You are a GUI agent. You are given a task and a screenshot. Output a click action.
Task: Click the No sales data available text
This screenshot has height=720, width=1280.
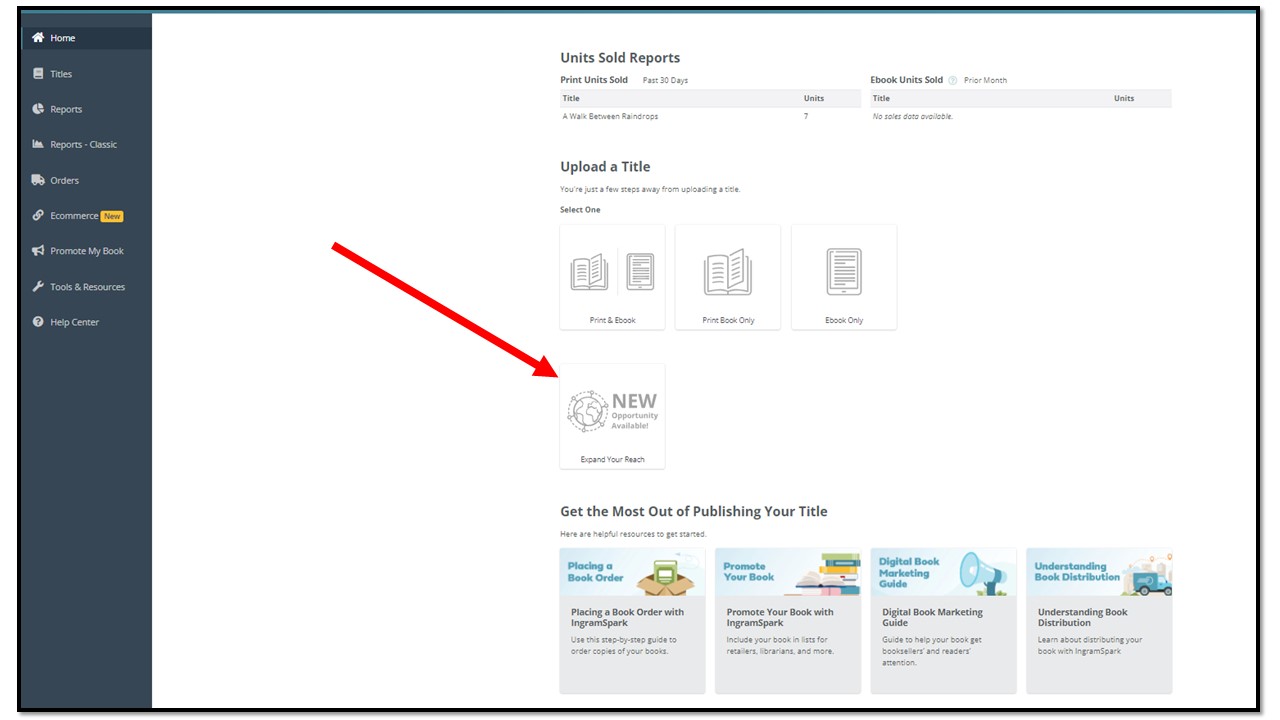click(x=912, y=116)
